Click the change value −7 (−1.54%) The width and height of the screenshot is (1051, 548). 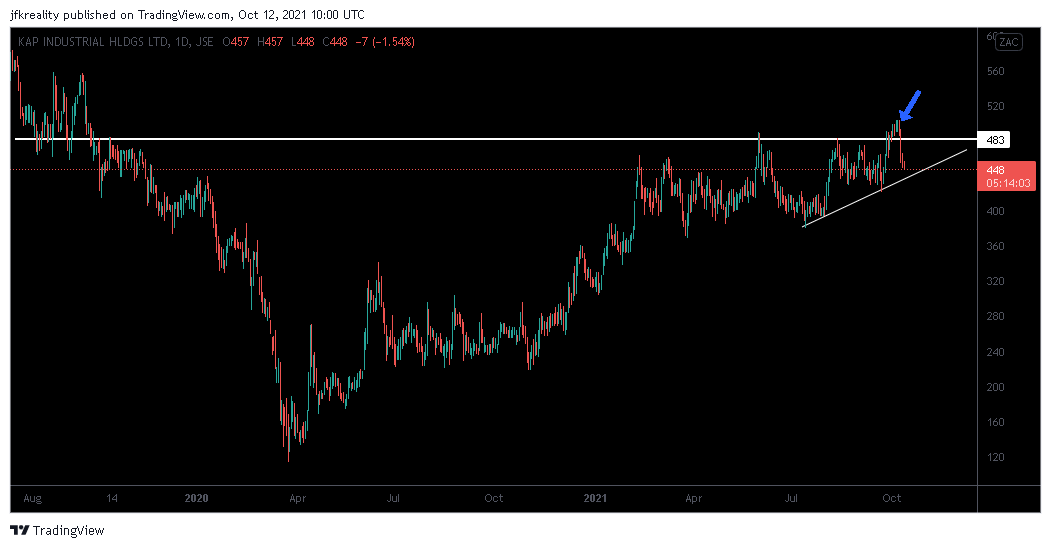pos(385,42)
